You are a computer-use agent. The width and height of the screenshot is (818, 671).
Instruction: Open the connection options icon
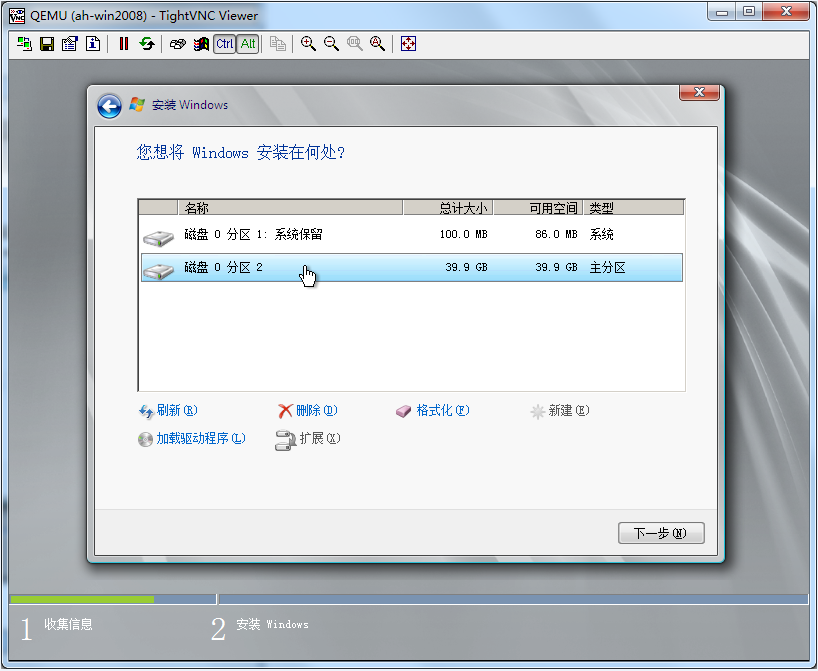[69, 44]
